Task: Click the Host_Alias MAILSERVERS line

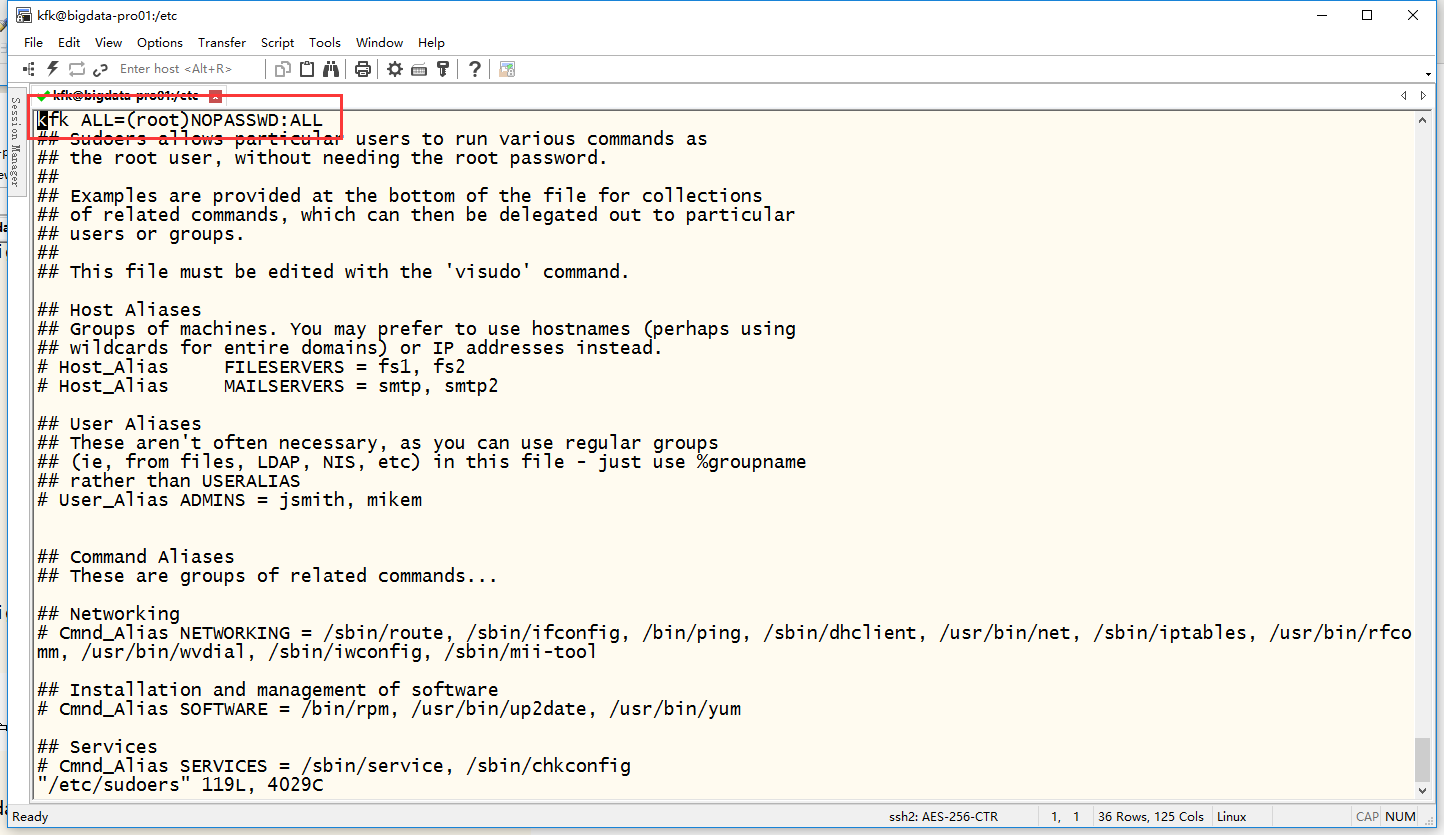Action: tap(268, 386)
